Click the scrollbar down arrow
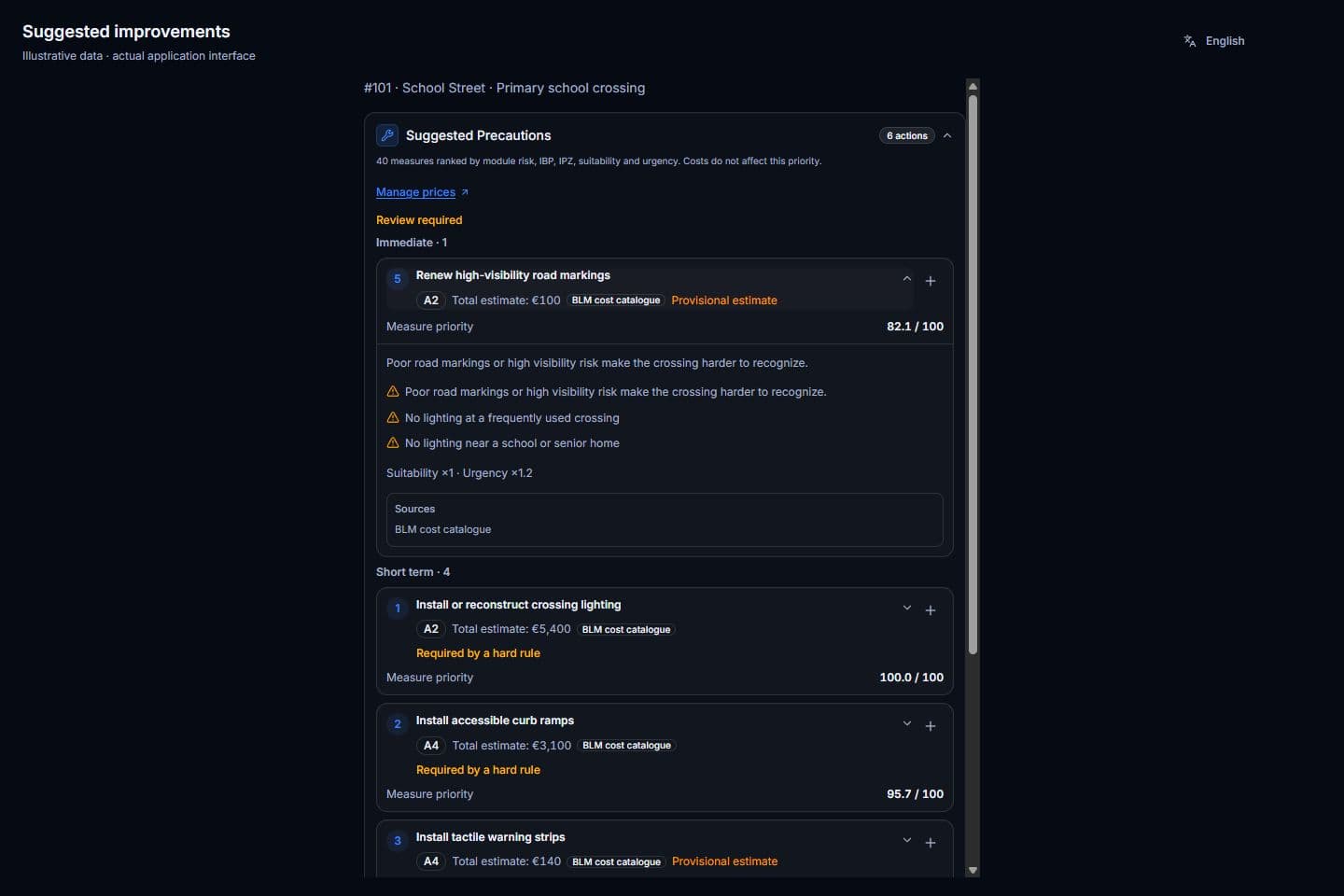Image resolution: width=1344 pixels, height=896 pixels. point(973,870)
